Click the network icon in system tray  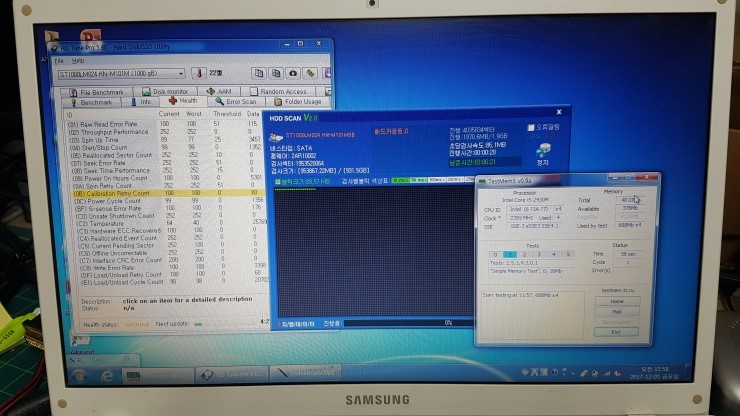pos(606,374)
